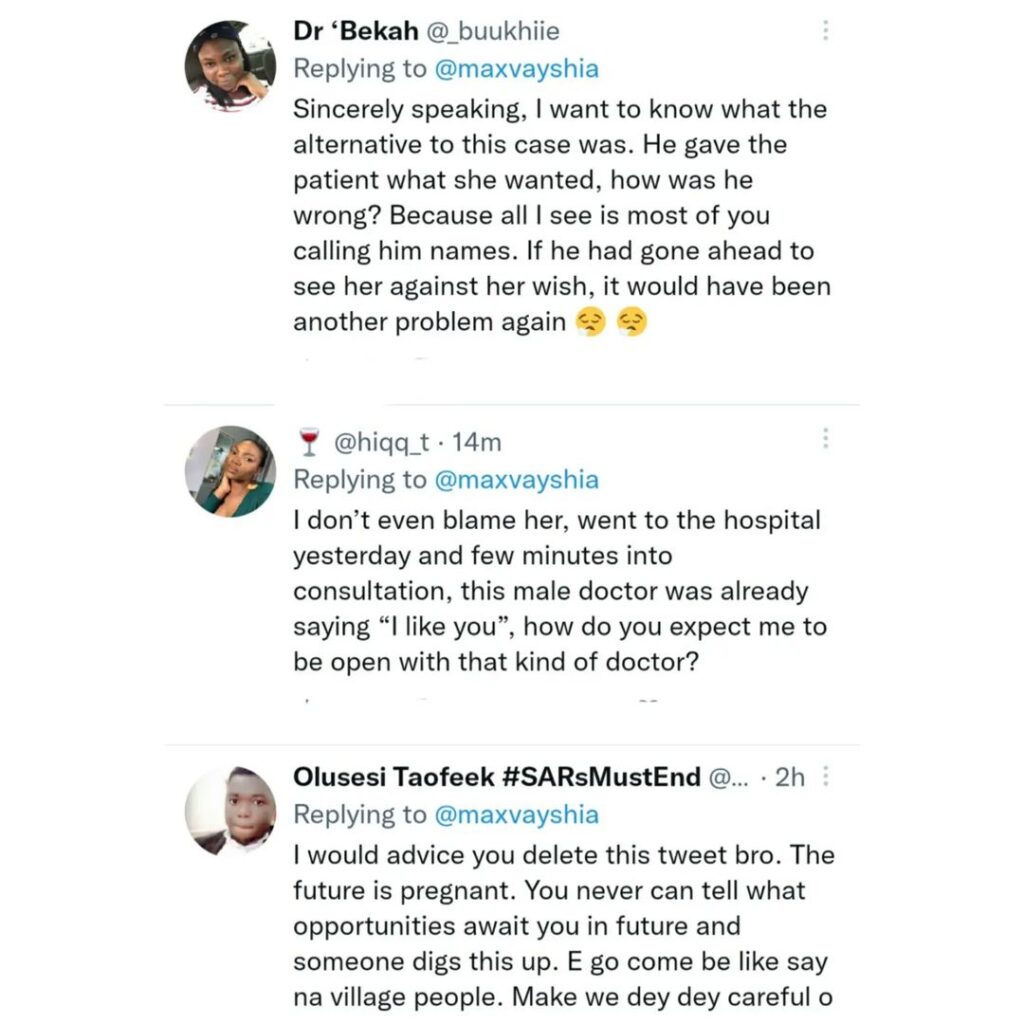1024x1024 pixels.
Task: Open more options on @hiqq_t's tweet
Action: coord(825,439)
